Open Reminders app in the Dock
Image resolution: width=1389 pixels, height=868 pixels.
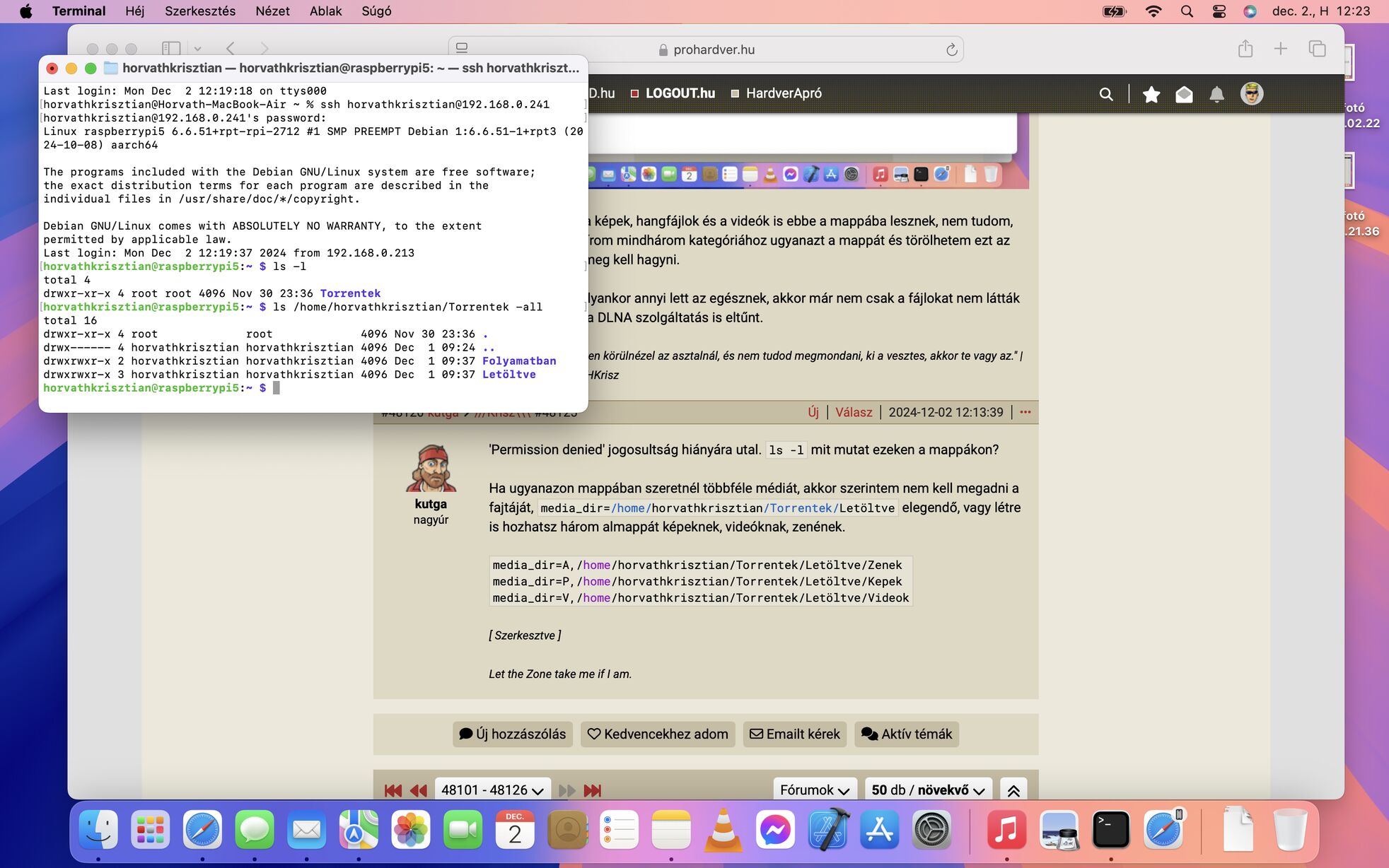[619, 829]
